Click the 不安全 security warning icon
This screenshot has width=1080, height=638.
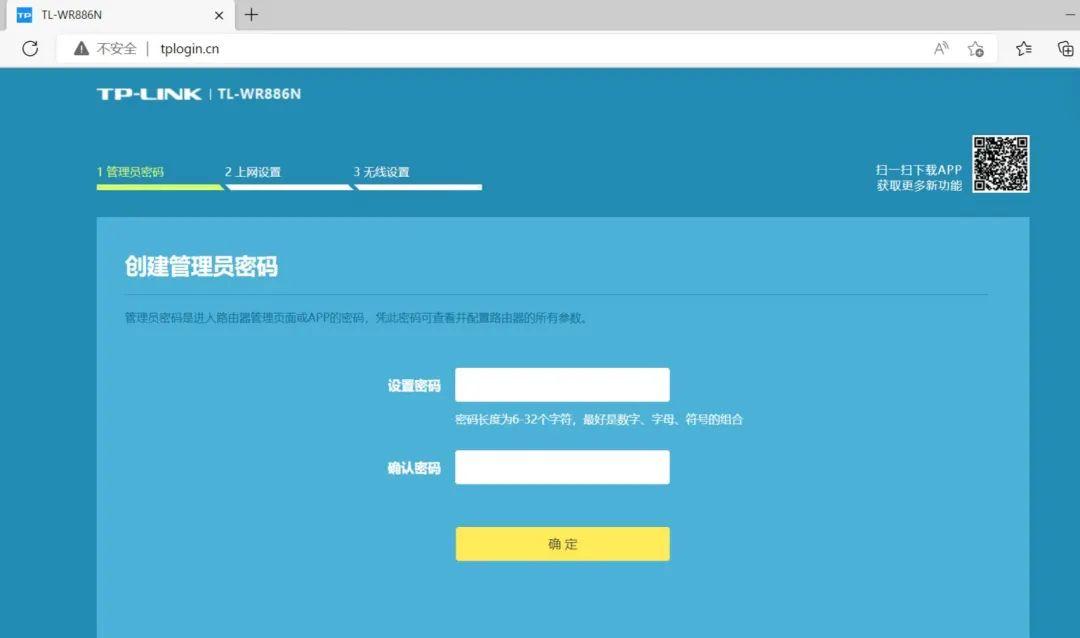[x=81, y=48]
